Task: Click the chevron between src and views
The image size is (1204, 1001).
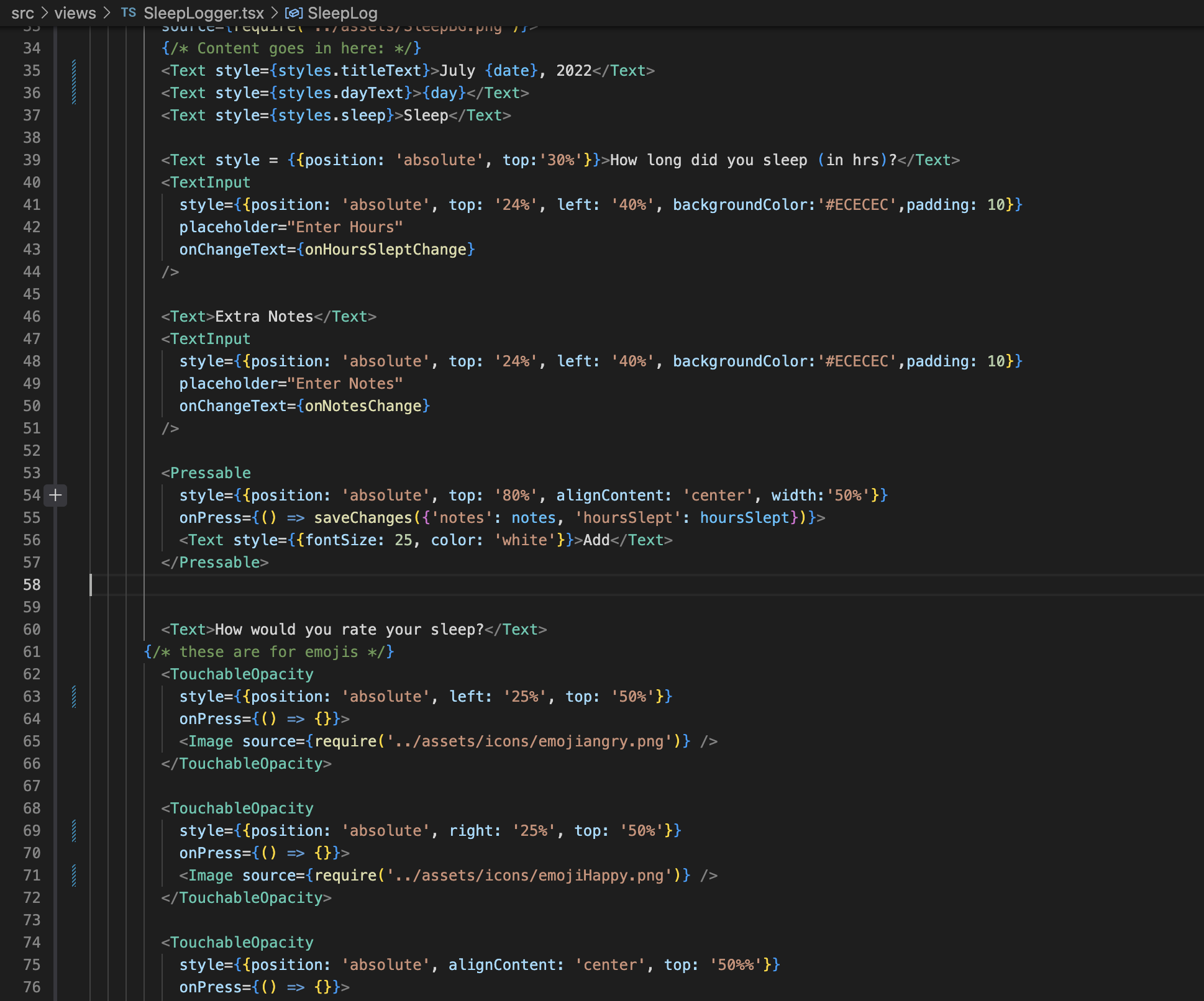Action: click(44, 13)
